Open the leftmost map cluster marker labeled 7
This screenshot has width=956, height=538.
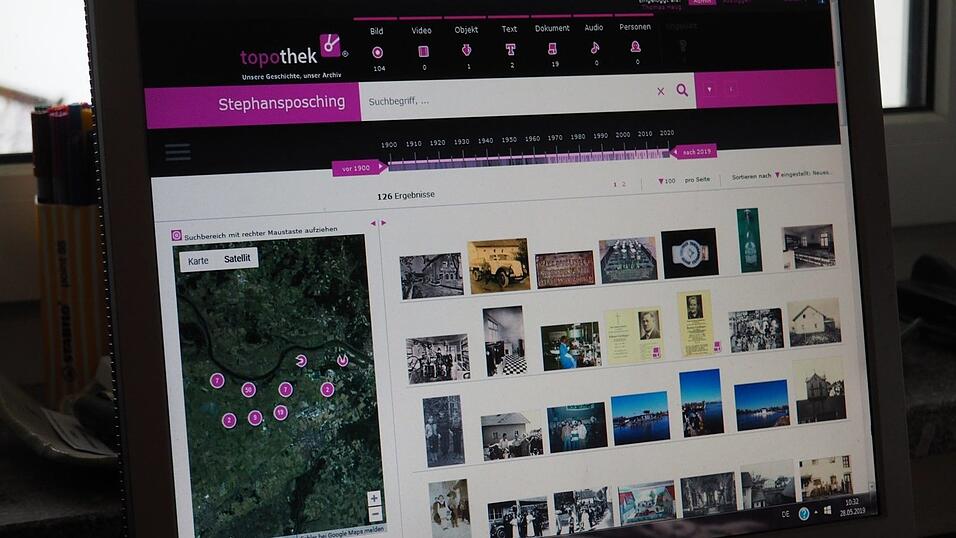point(217,381)
